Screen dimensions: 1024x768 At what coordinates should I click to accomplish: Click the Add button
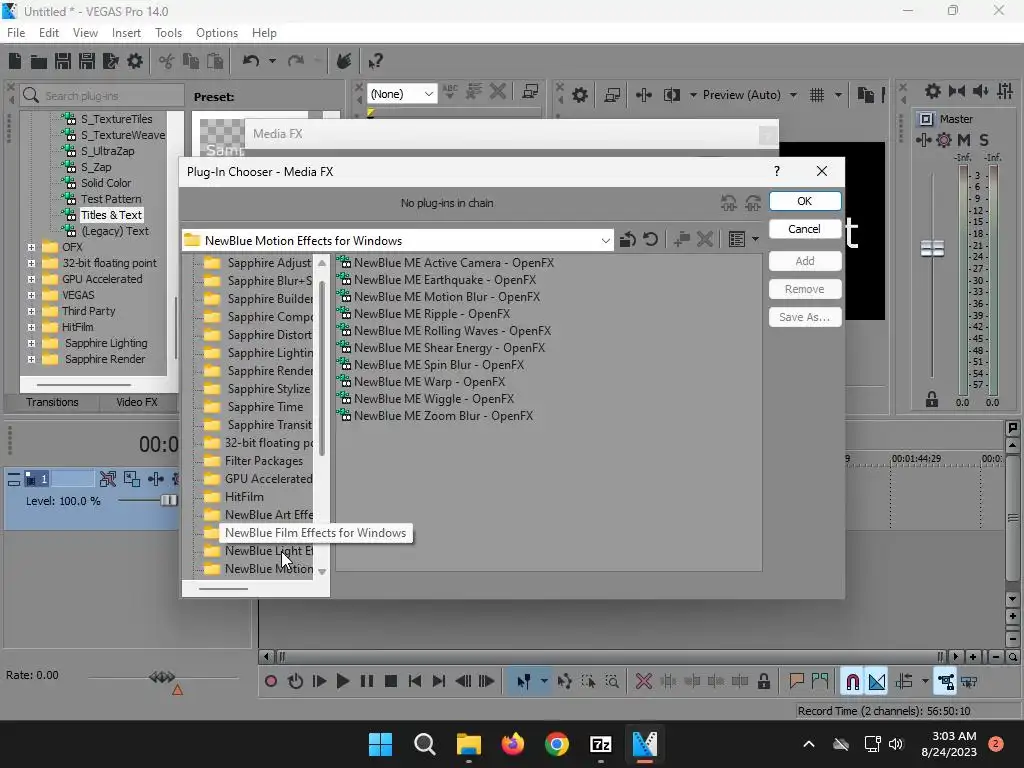805,261
